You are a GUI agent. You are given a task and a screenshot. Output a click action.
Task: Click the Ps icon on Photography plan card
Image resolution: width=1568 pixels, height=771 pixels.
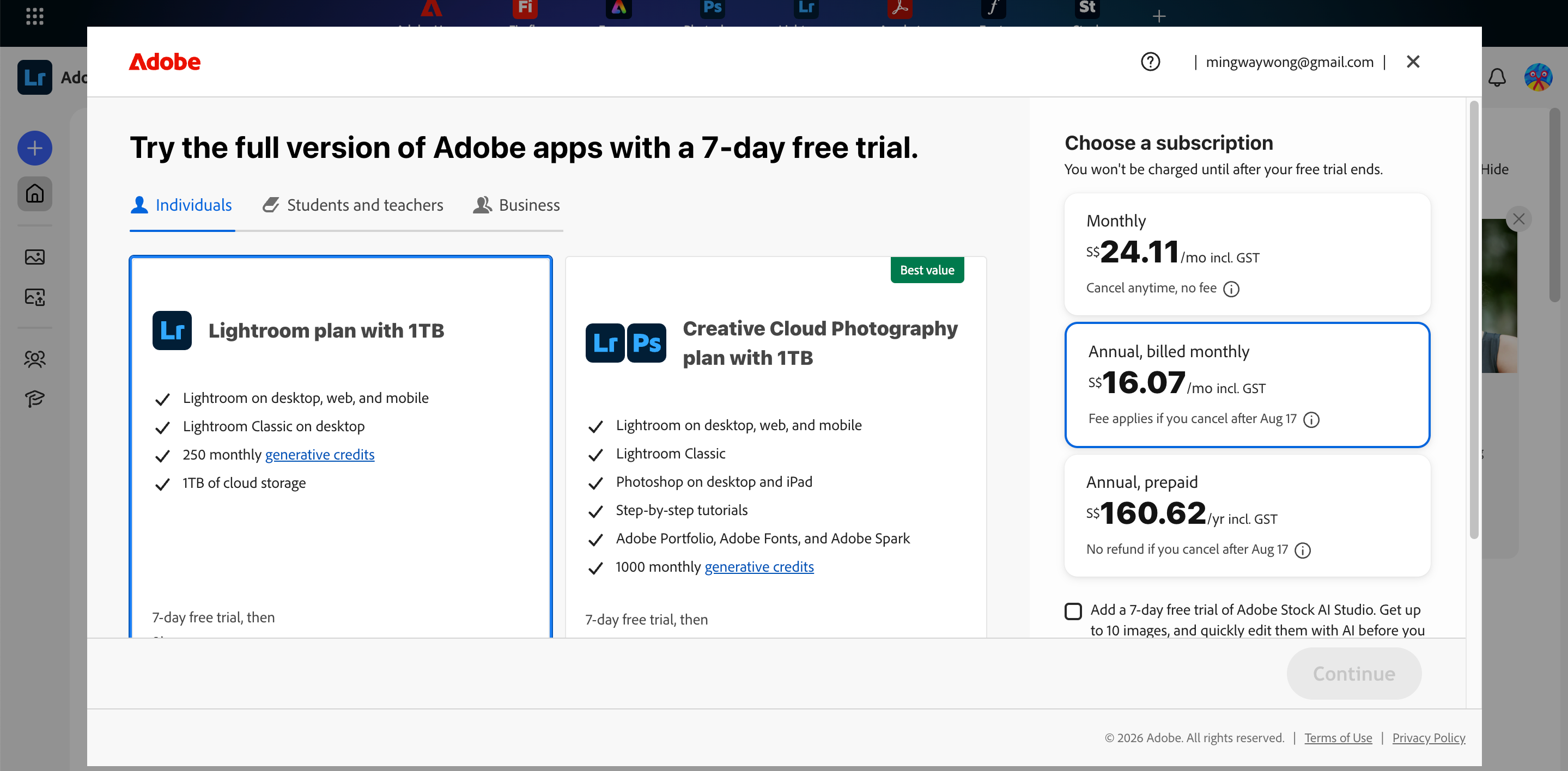click(647, 343)
